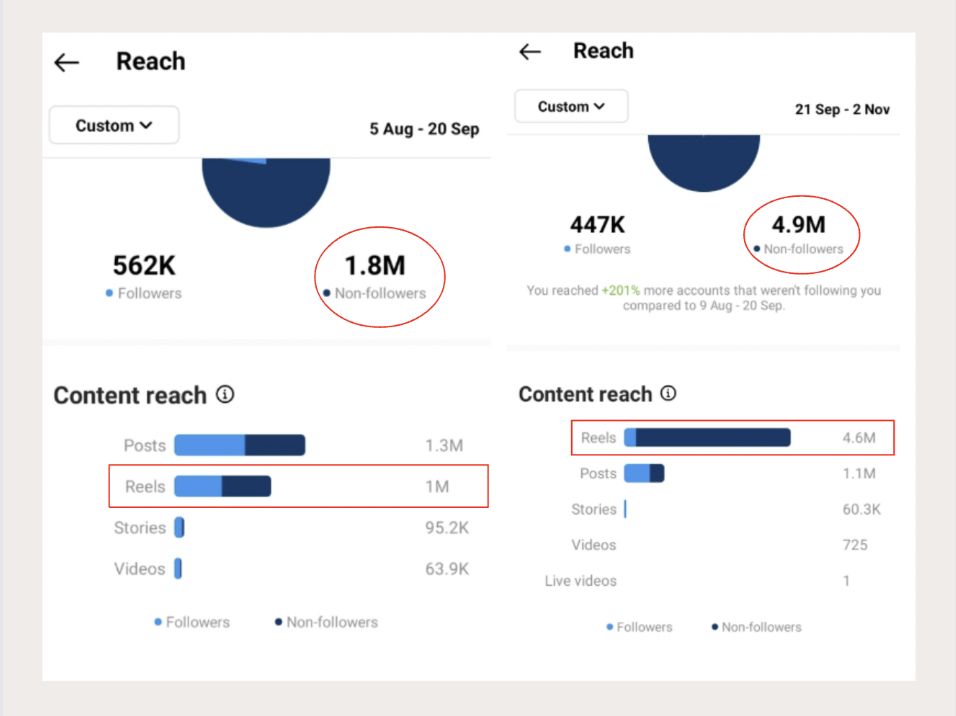This screenshot has height=716, width=956.
Task: Click the 'You reached +201% more accounts' note
Action: point(704,298)
